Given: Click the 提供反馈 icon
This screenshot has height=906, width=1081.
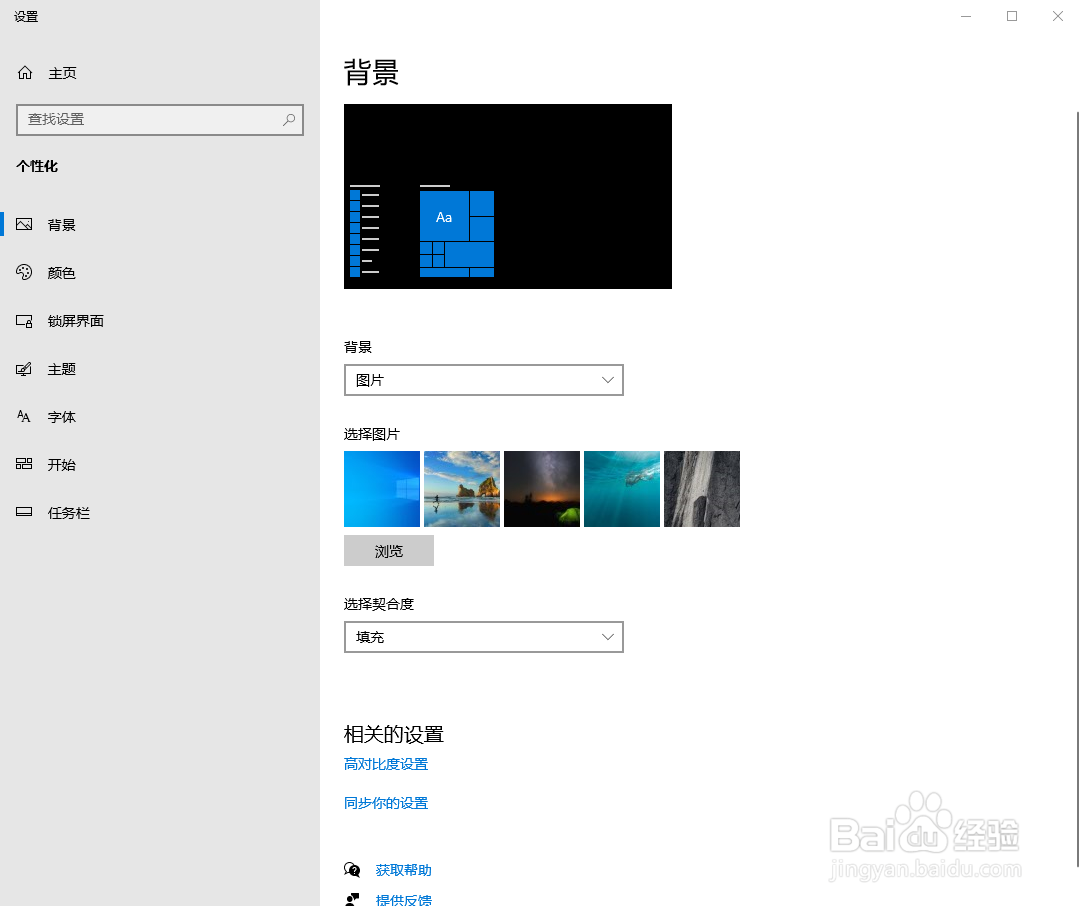Looking at the screenshot, I should [x=352, y=898].
